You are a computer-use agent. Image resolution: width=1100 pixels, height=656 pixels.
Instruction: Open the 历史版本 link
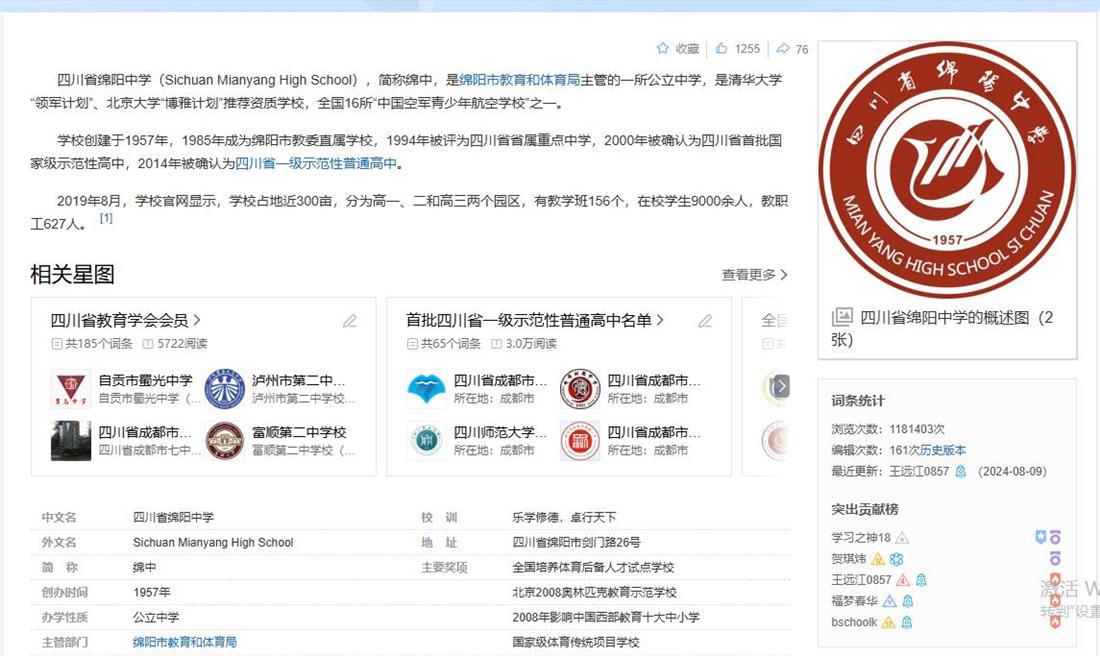click(943, 450)
